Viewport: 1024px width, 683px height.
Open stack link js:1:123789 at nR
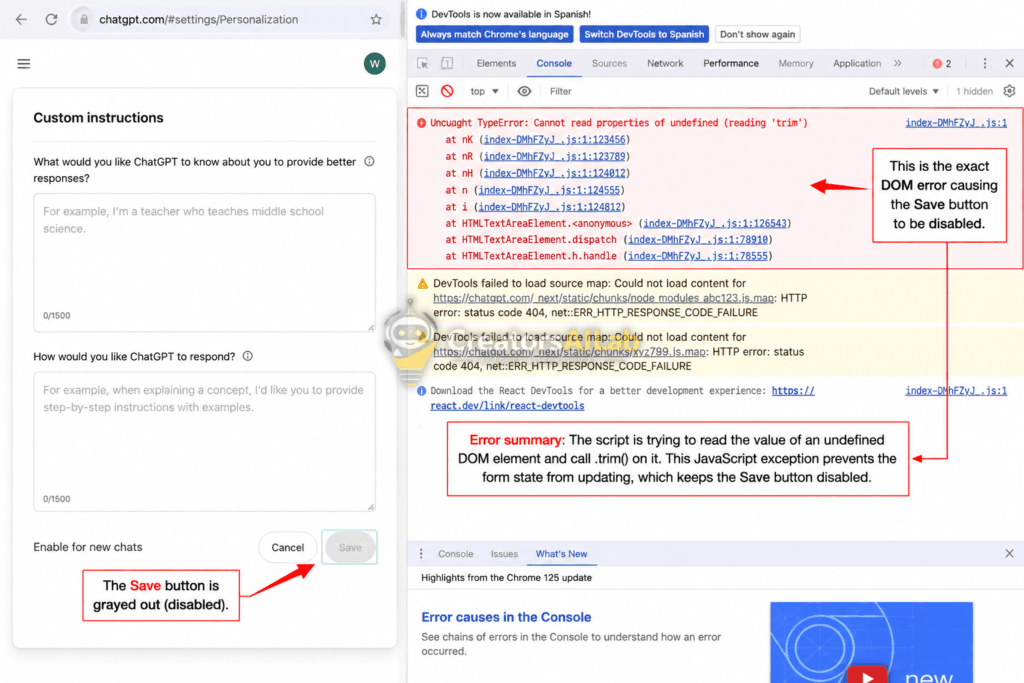[554, 157]
